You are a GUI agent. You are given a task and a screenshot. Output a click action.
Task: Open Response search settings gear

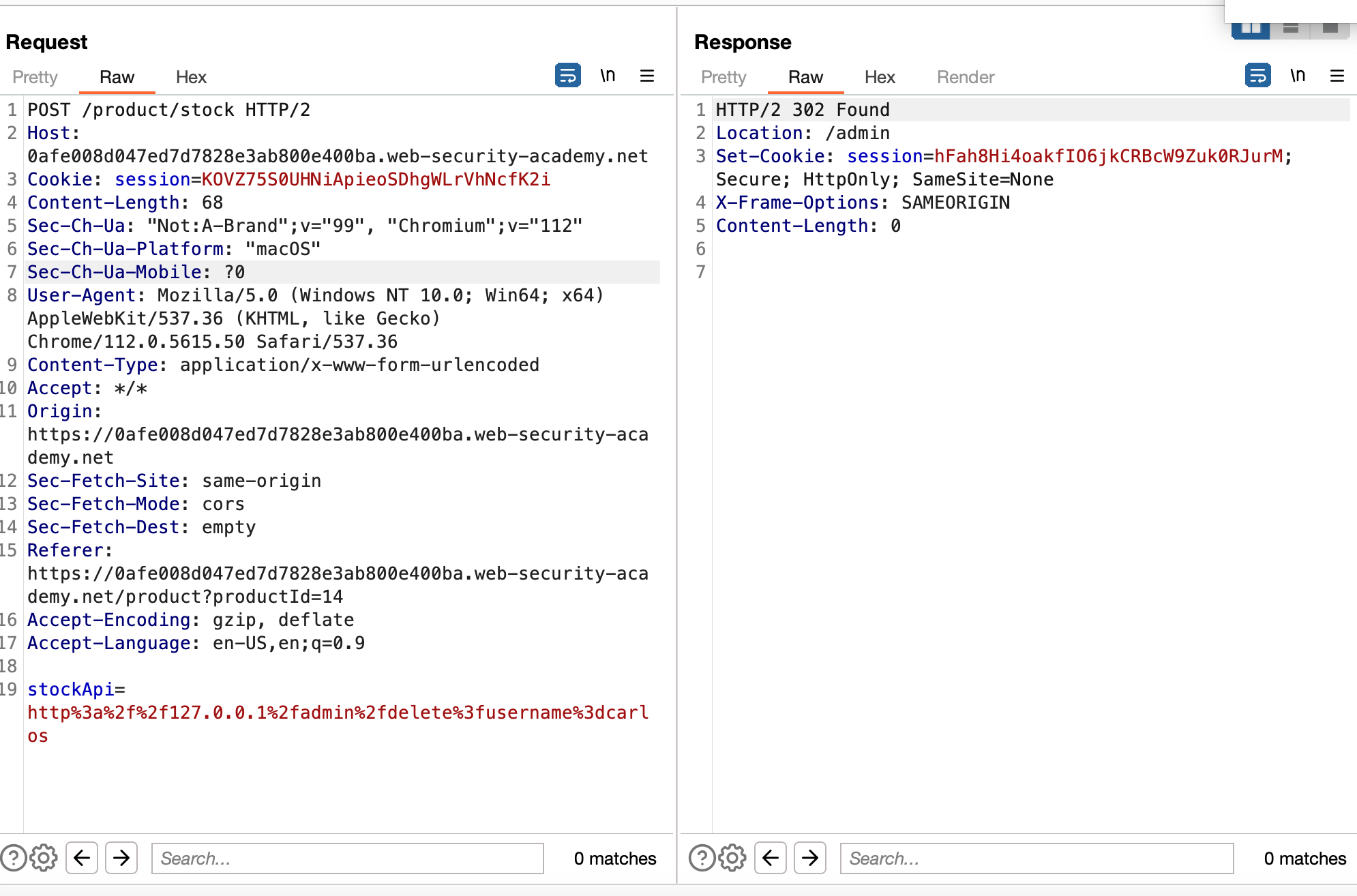(732, 858)
